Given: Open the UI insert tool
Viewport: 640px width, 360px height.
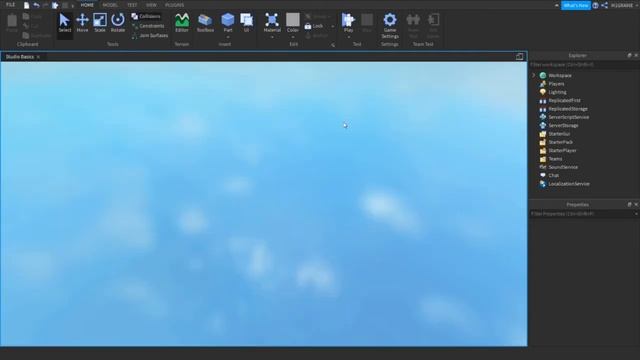Looking at the screenshot, I should pos(247,23).
